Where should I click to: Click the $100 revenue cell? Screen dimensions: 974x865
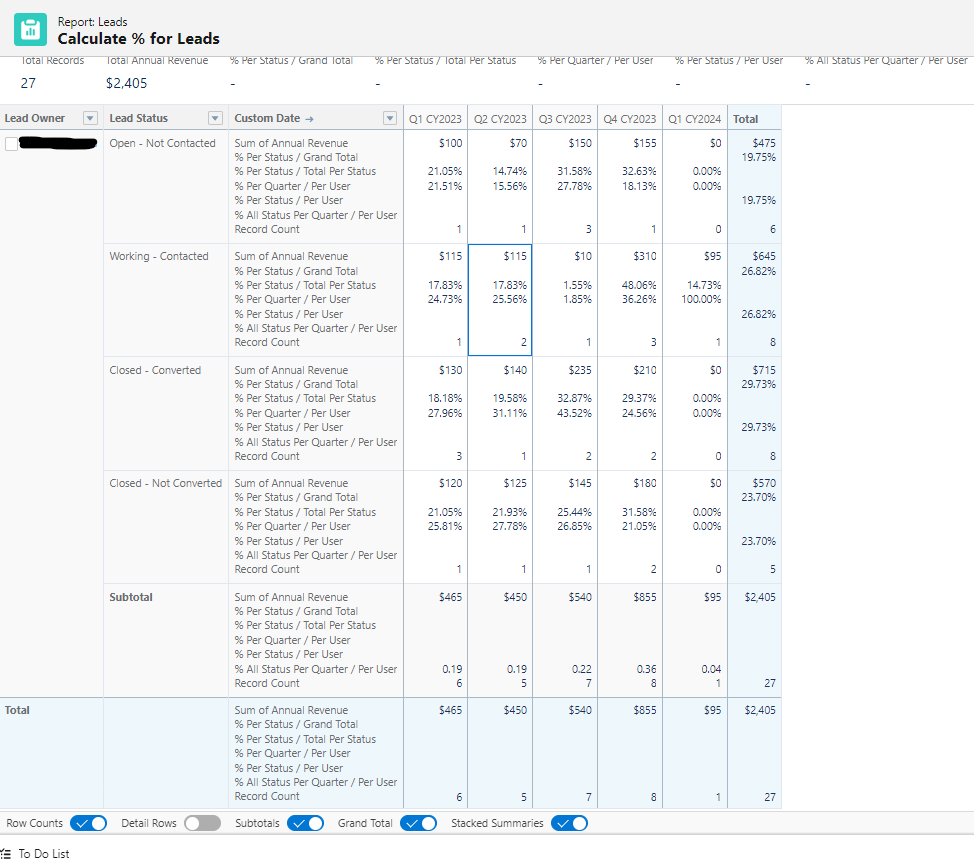click(x=450, y=143)
